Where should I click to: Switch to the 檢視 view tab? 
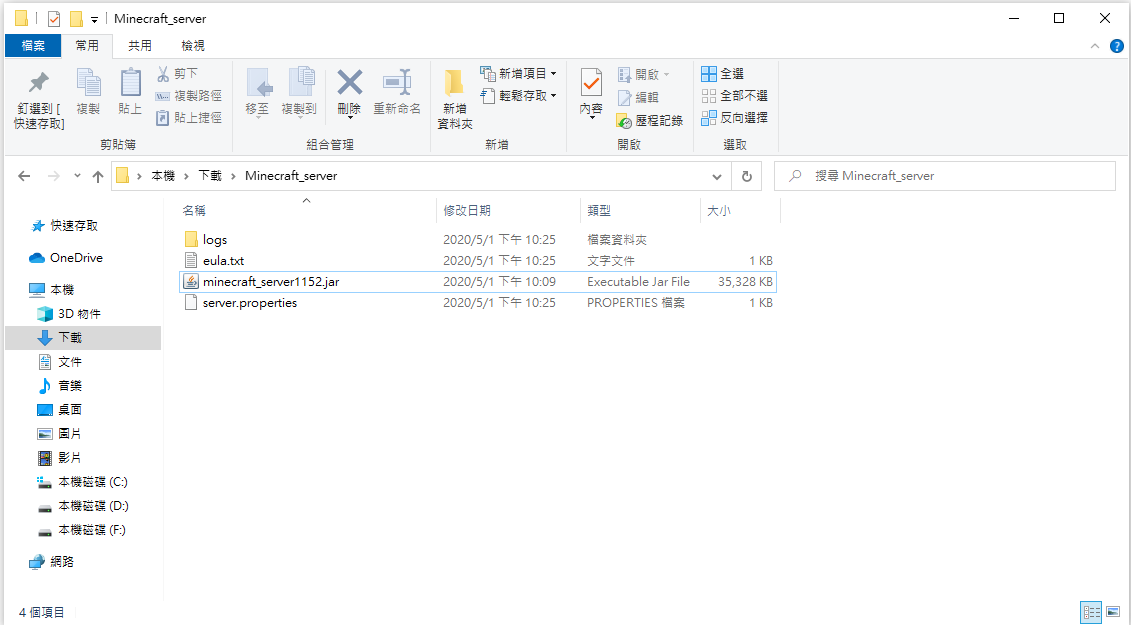(193, 45)
